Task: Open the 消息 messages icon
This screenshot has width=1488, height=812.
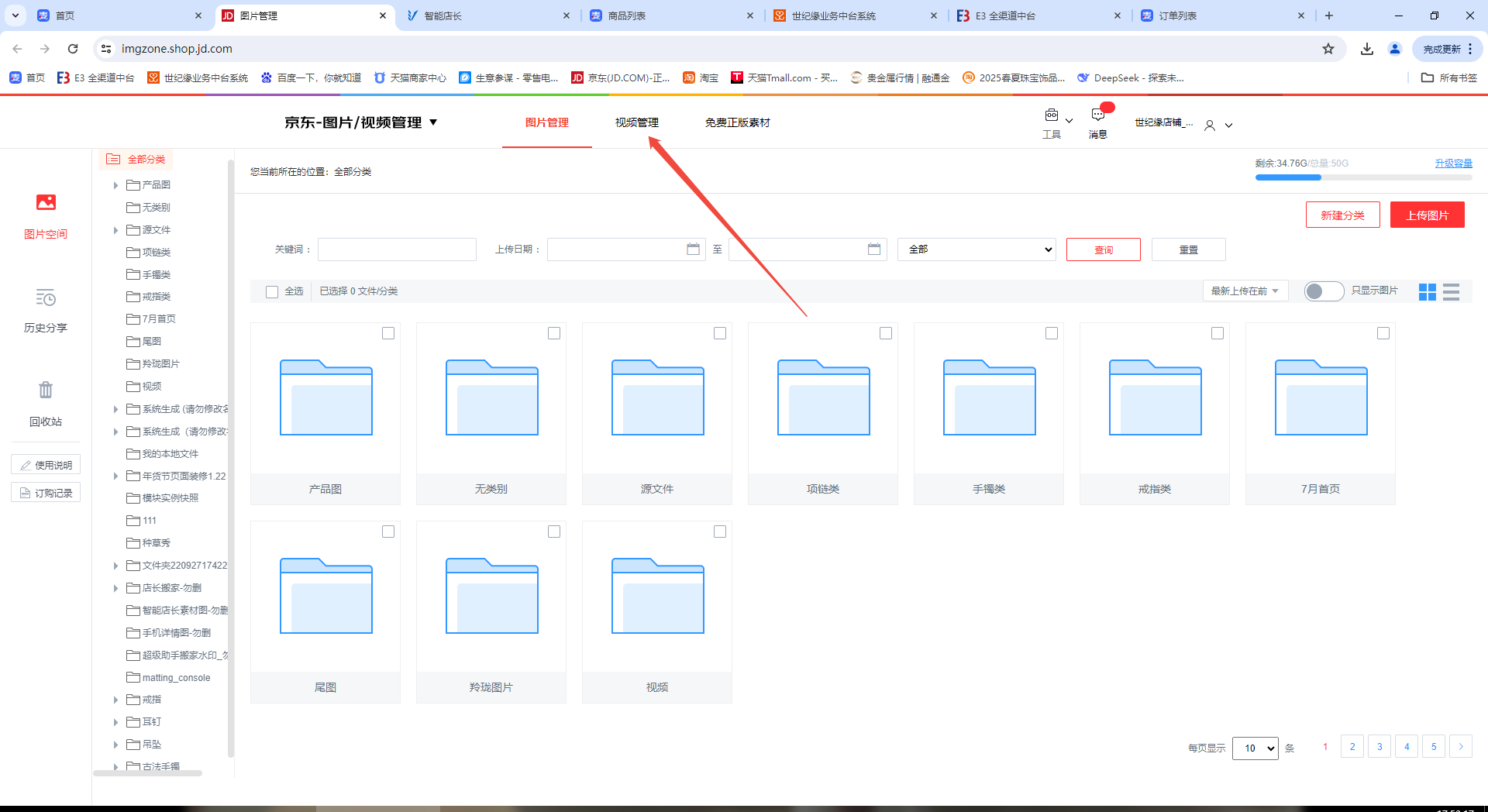Action: pos(1098,116)
